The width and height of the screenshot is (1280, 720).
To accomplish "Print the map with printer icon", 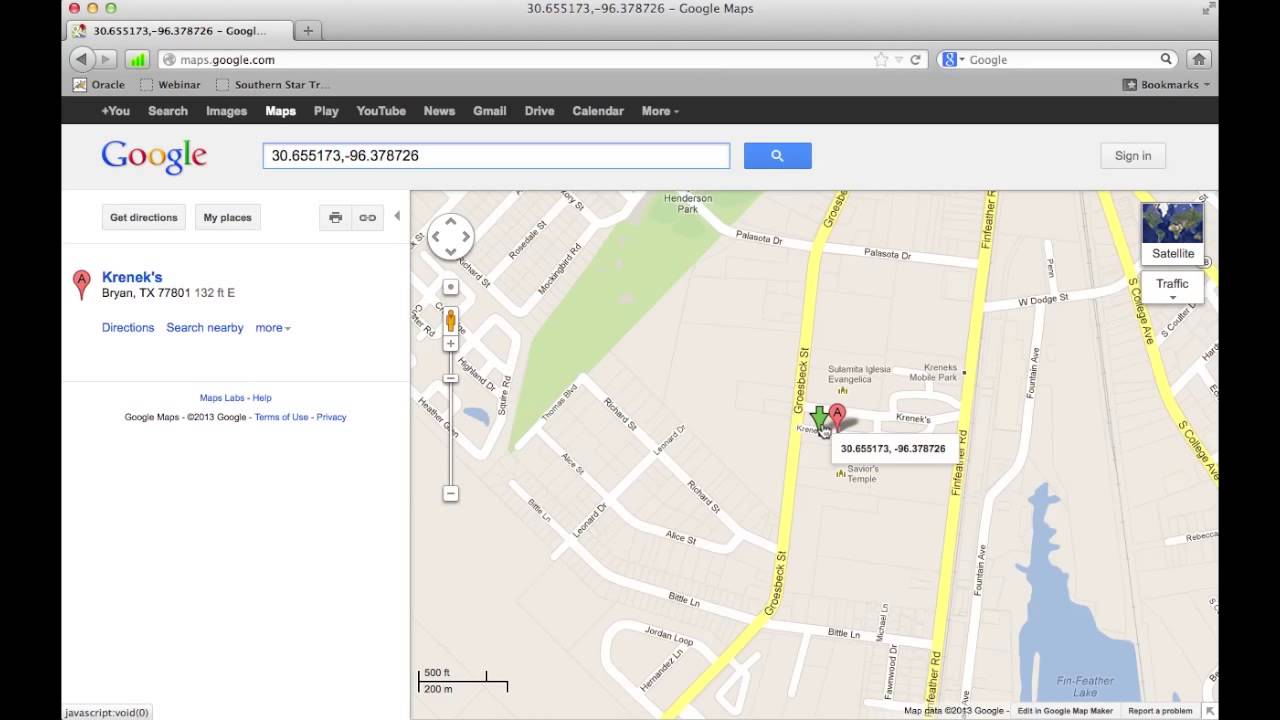I will pos(336,217).
